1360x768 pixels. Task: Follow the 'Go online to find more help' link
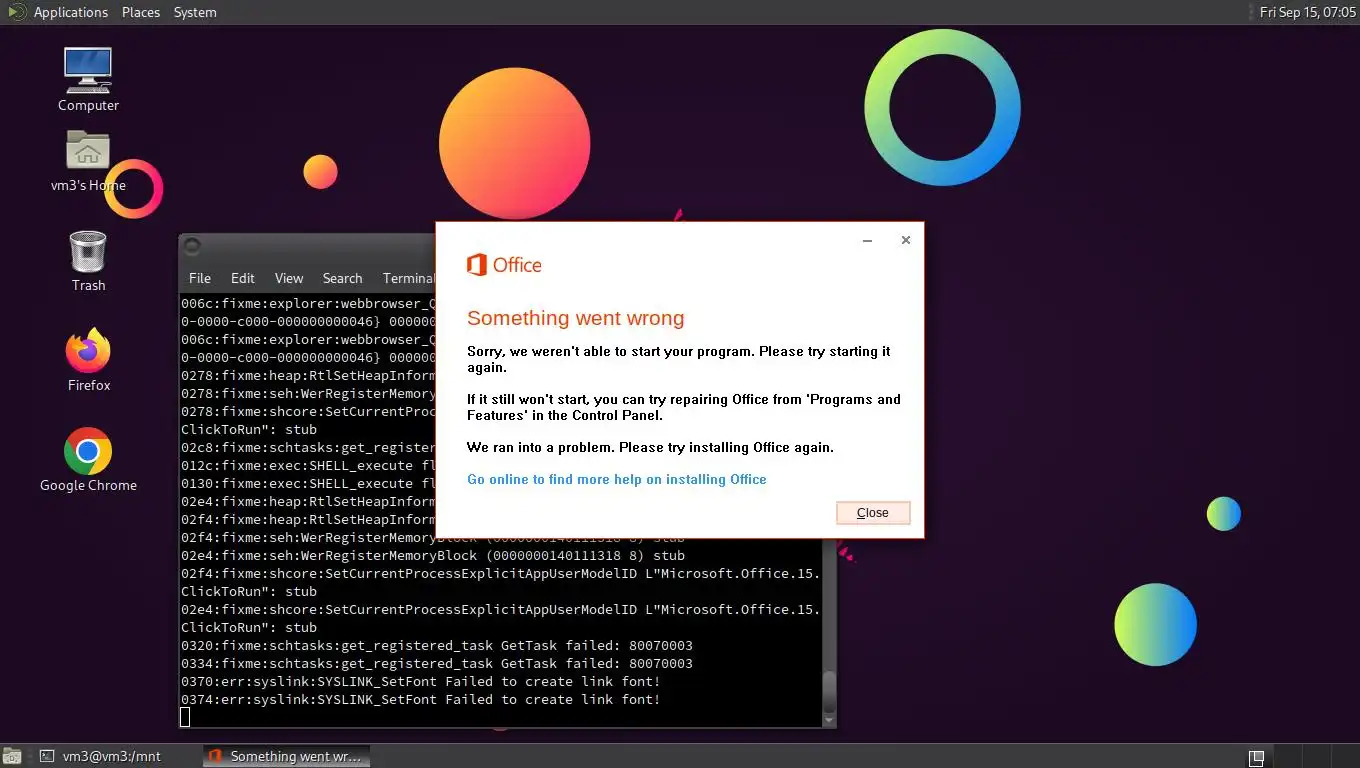[x=617, y=479]
